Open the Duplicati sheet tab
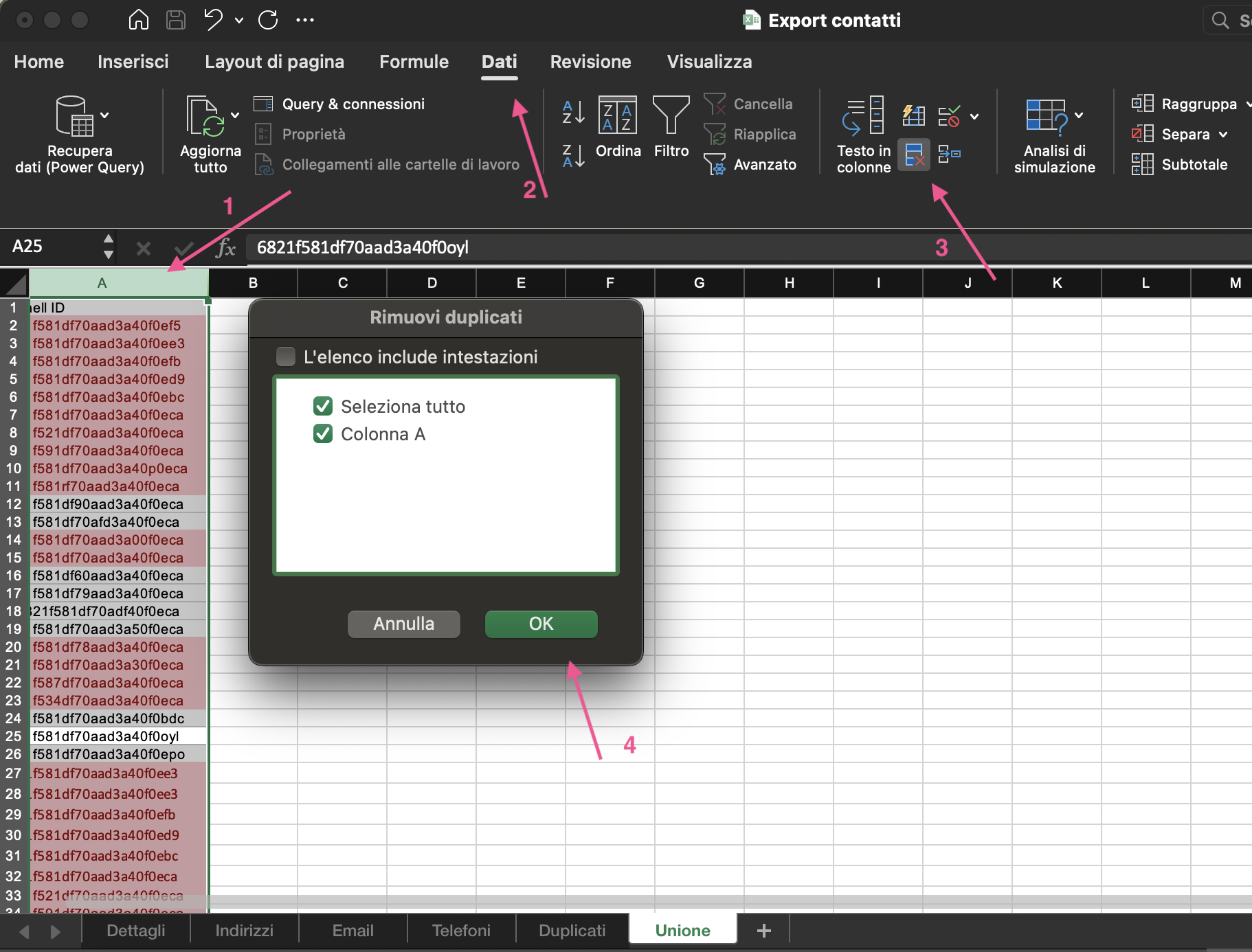This screenshot has height=952, width=1252. click(572, 931)
